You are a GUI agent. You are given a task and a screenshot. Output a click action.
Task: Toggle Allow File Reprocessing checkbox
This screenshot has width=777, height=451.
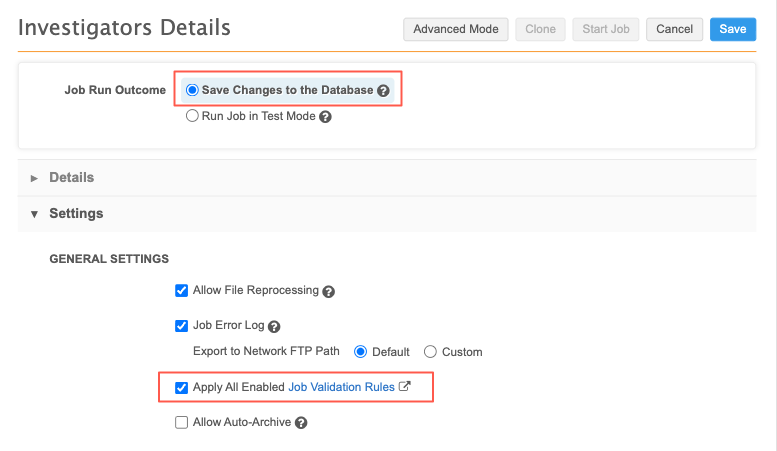[x=182, y=291]
